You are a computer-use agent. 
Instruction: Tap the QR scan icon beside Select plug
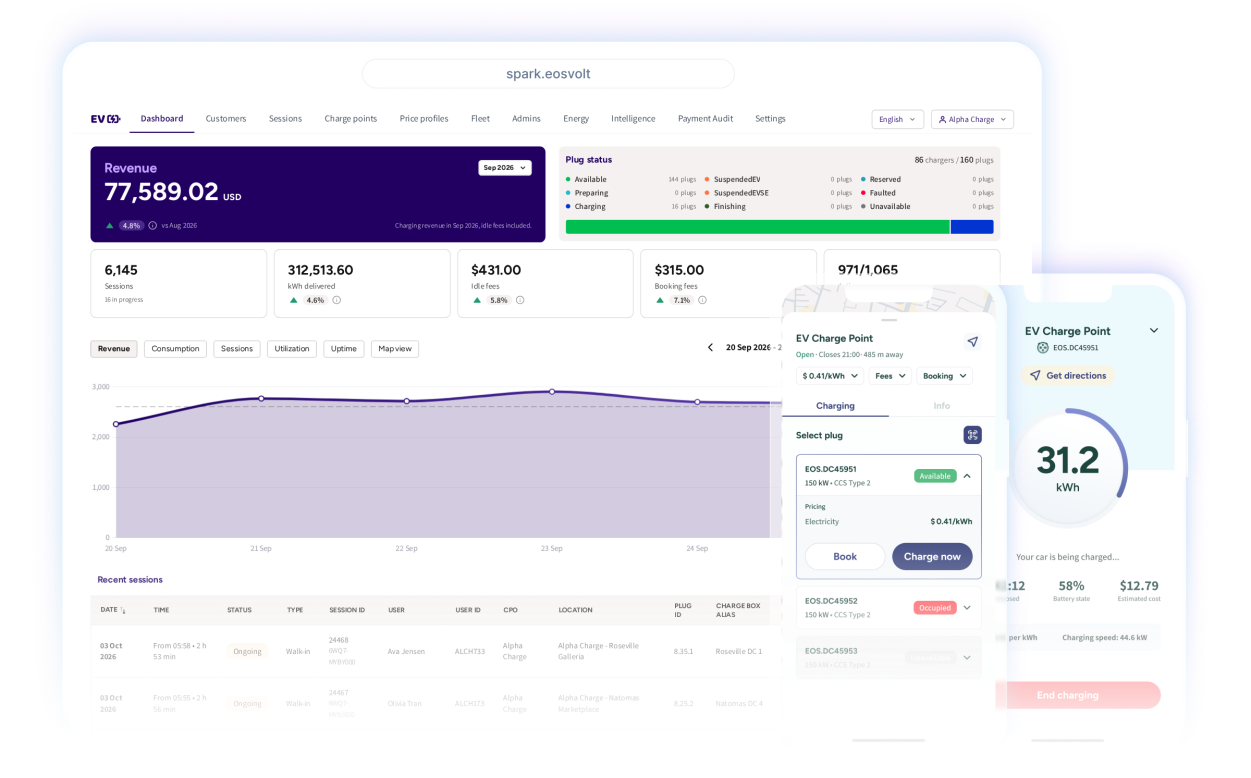(x=972, y=435)
